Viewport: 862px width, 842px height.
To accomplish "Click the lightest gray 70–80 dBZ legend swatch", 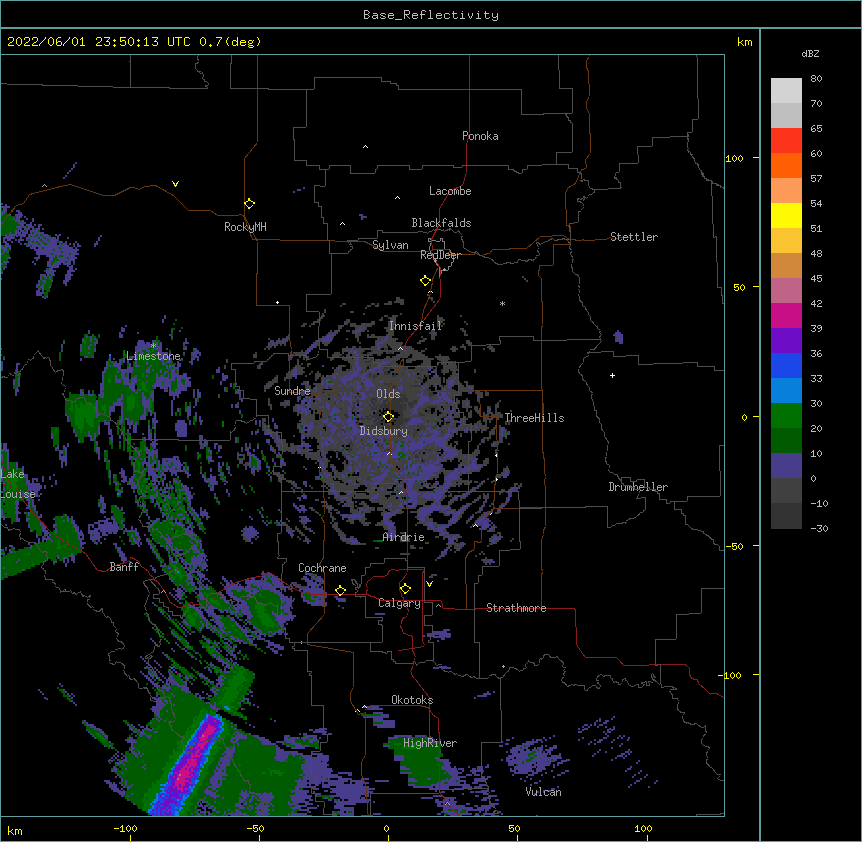I will point(786,91).
